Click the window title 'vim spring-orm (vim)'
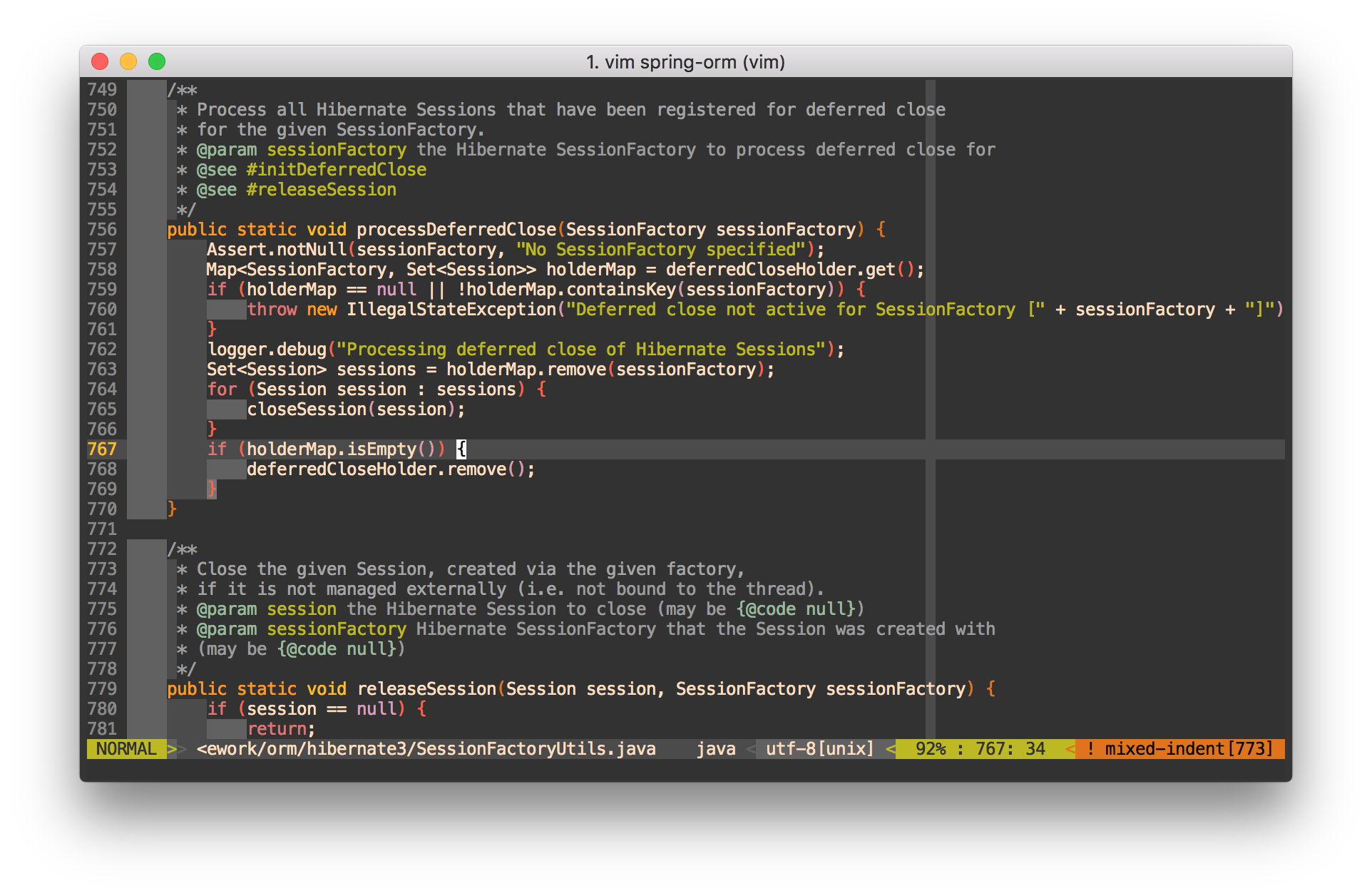1372x896 pixels. tap(685, 62)
